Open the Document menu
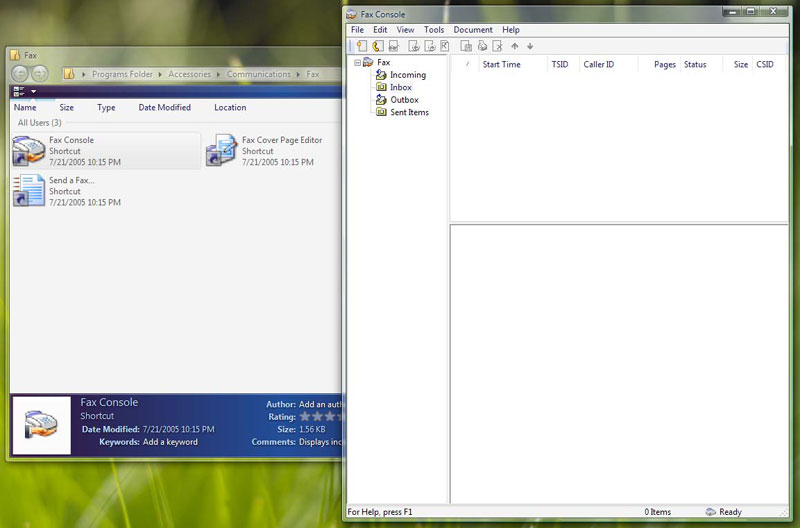Image resolution: width=800 pixels, height=528 pixels. [x=473, y=30]
